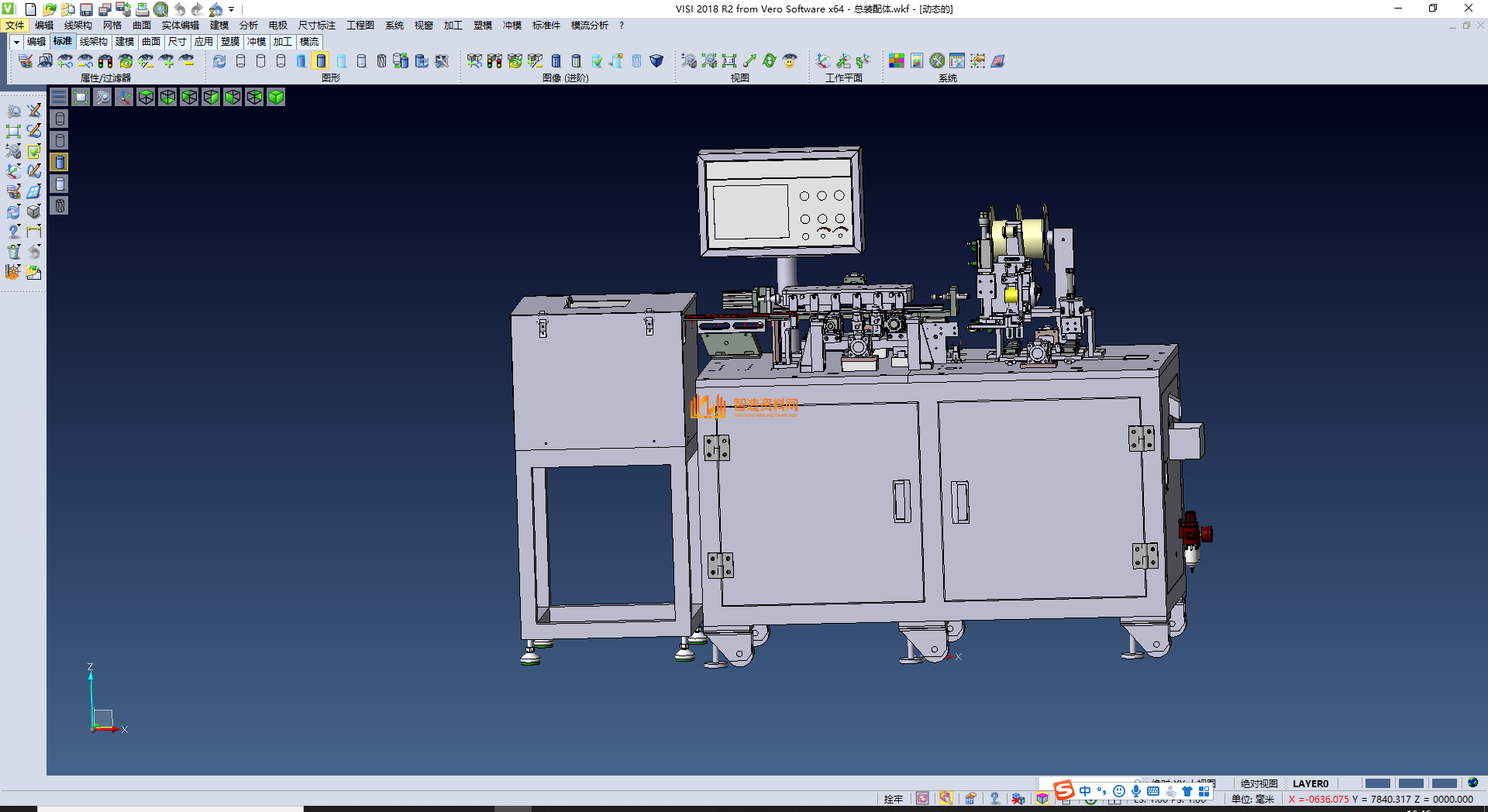Image resolution: width=1488 pixels, height=812 pixels.
Task: Click the traffic light filter icon in 属性/过滤器
Action: point(105,60)
